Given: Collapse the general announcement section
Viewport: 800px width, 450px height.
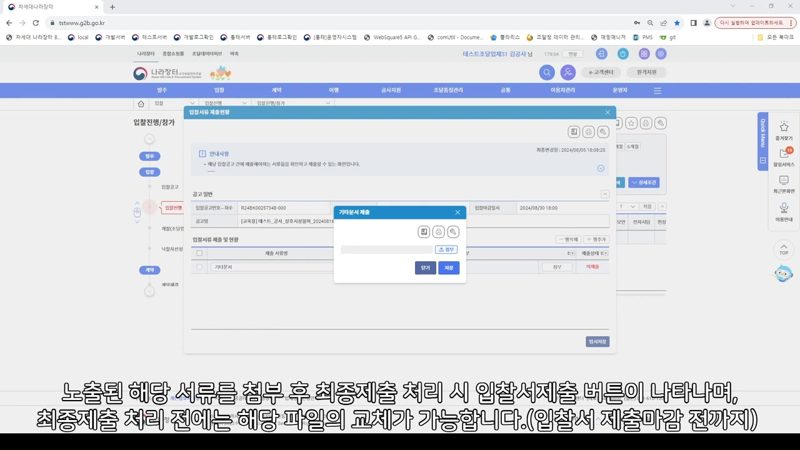Looking at the screenshot, I should [605, 194].
